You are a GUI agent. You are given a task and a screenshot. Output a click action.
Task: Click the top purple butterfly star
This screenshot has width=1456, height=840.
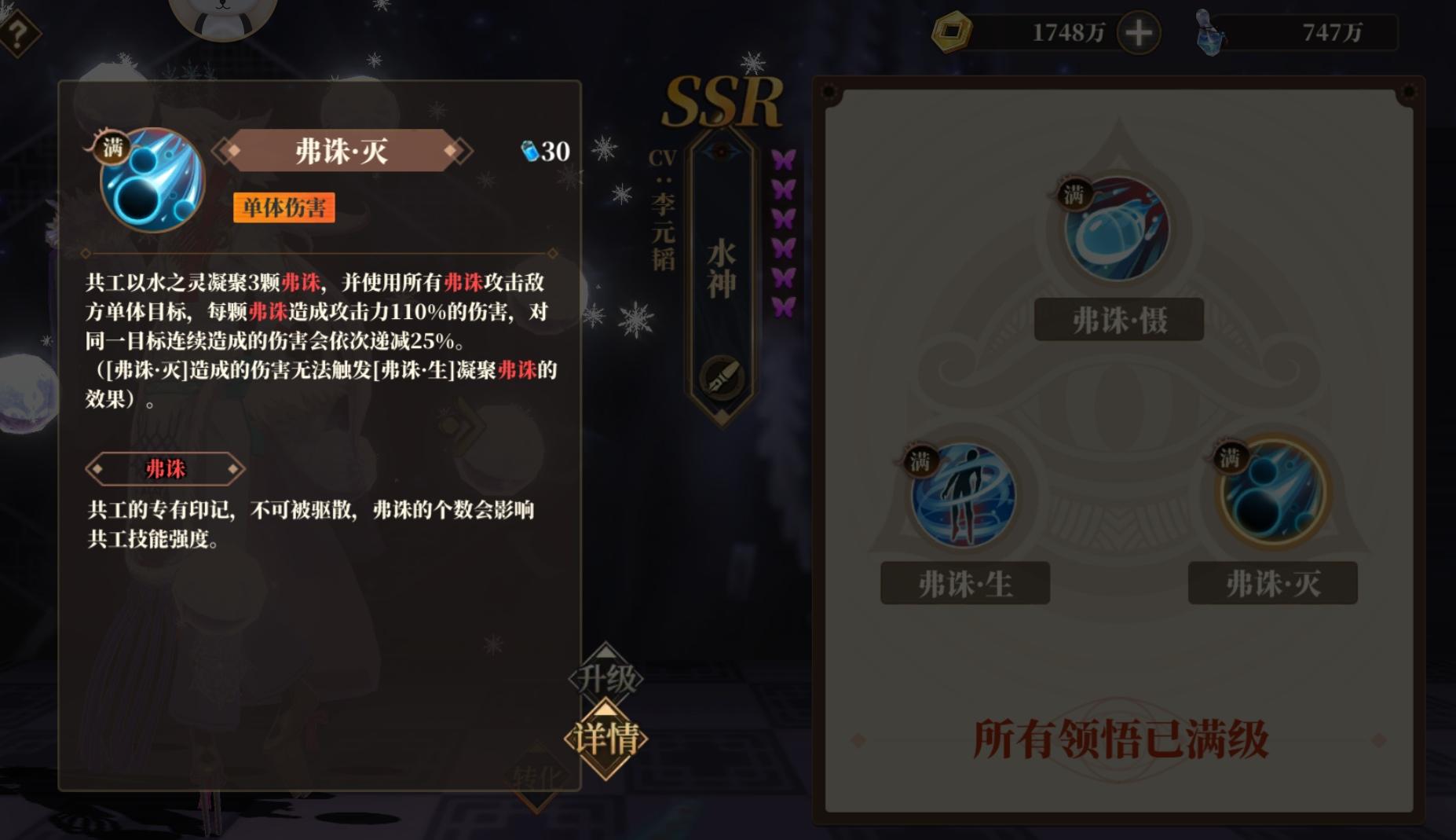(783, 160)
